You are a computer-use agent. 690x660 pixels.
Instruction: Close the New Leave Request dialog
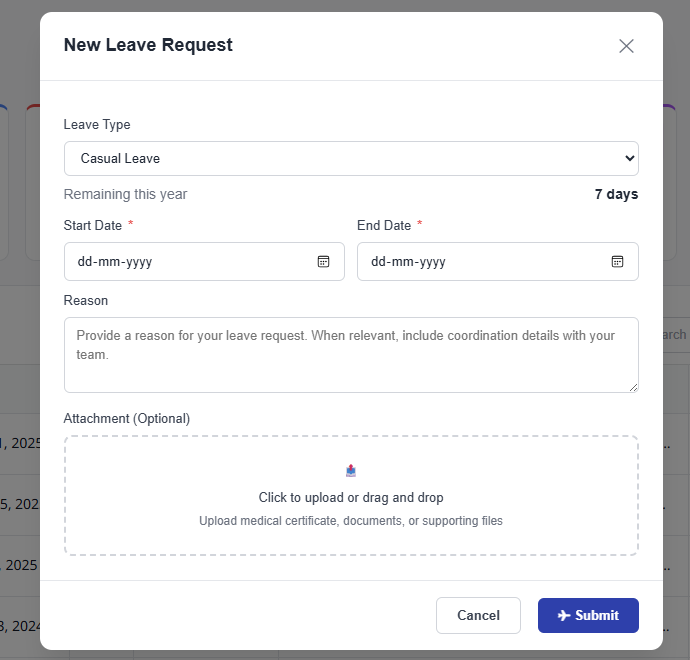pos(626,46)
